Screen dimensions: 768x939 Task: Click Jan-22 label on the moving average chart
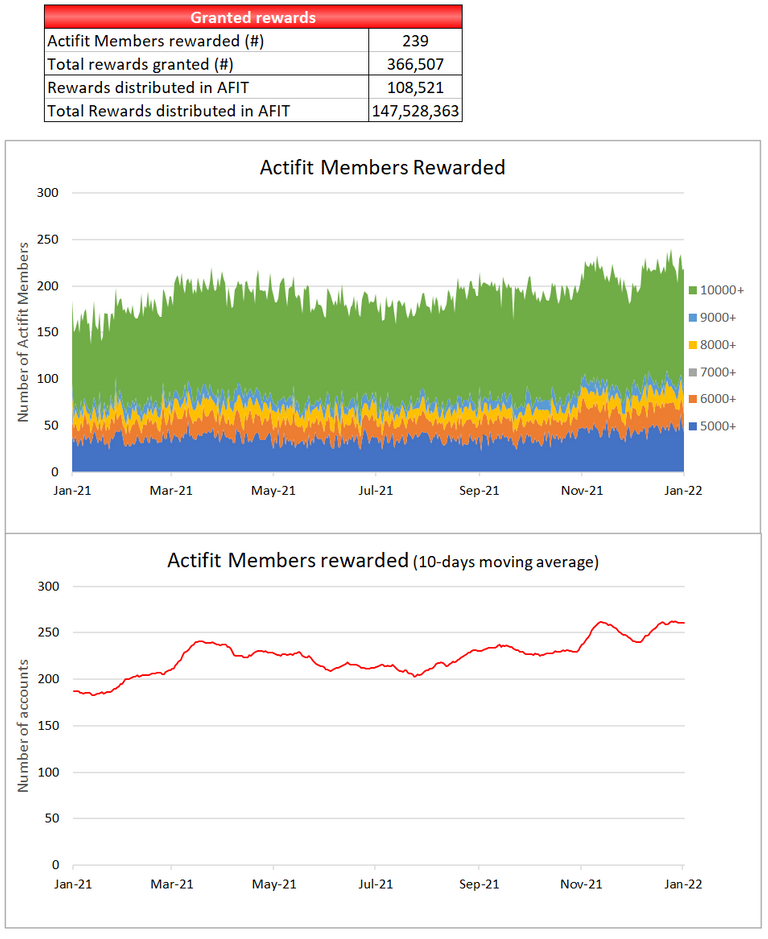tap(683, 884)
